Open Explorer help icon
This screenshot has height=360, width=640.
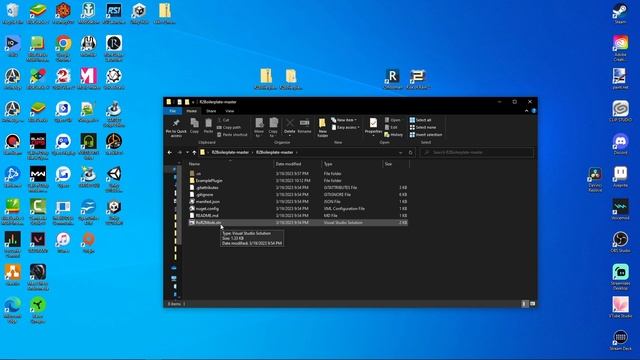click(x=533, y=111)
